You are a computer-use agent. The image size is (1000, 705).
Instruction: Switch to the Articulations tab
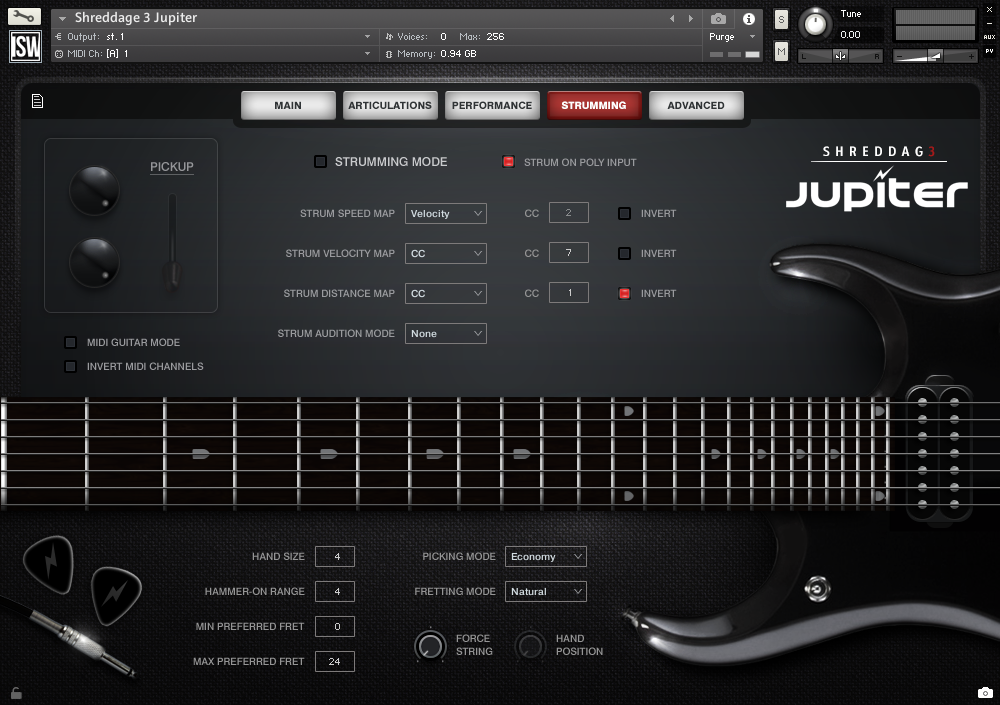pos(390,104)
